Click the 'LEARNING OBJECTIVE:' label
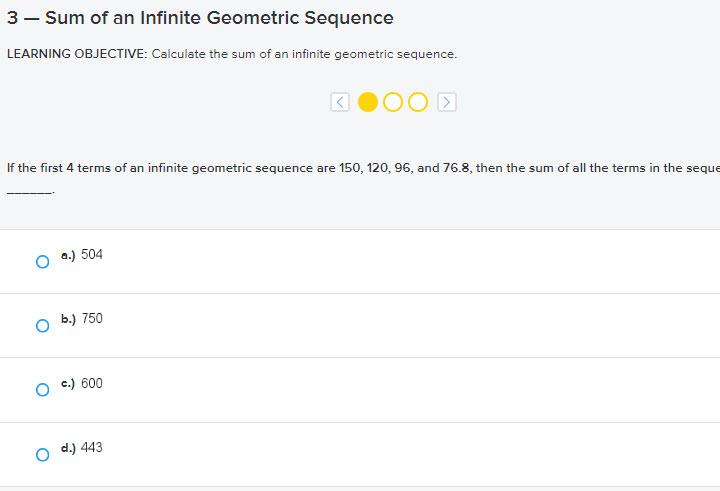 (76, 54)
